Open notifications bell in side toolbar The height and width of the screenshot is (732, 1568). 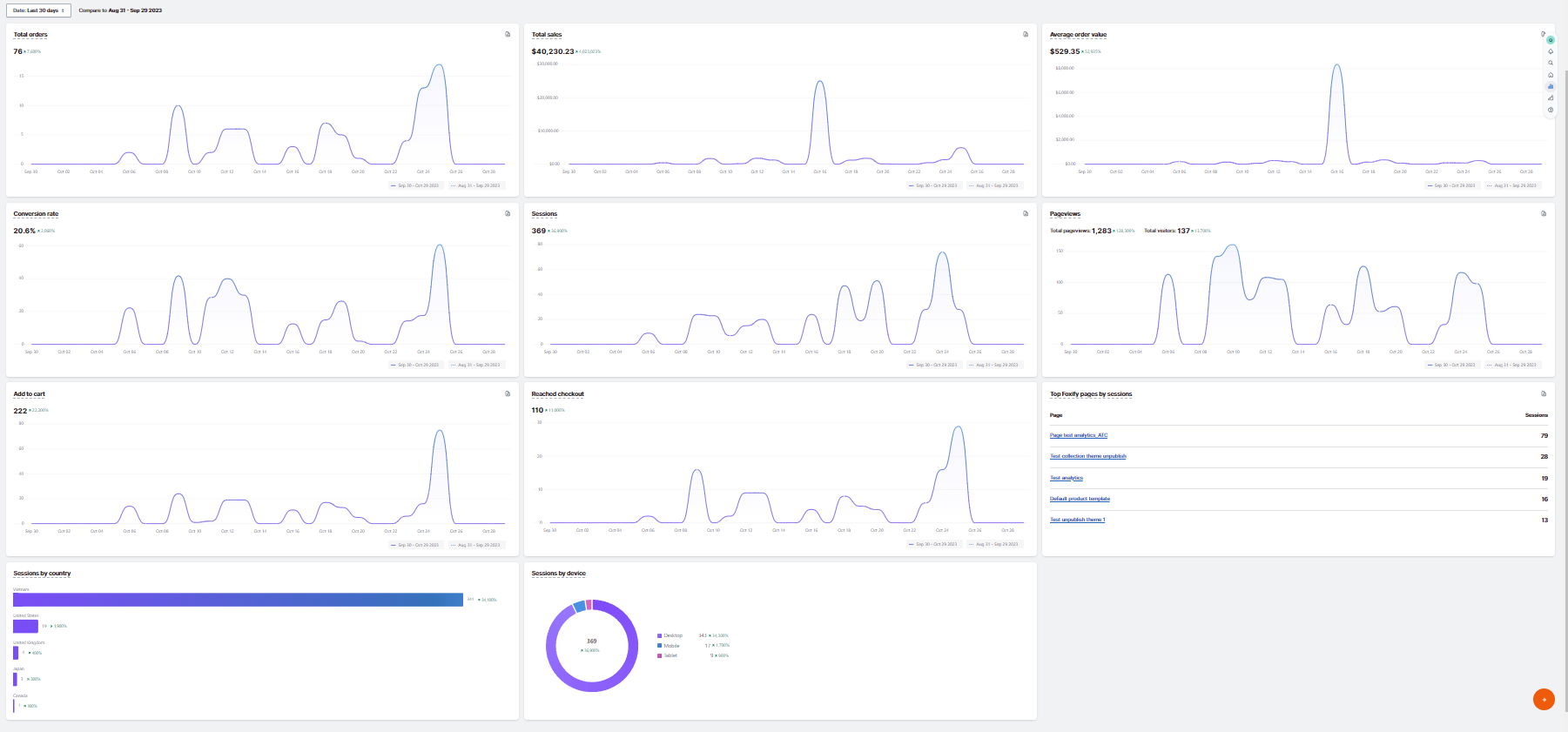(x=1551, y=51)
